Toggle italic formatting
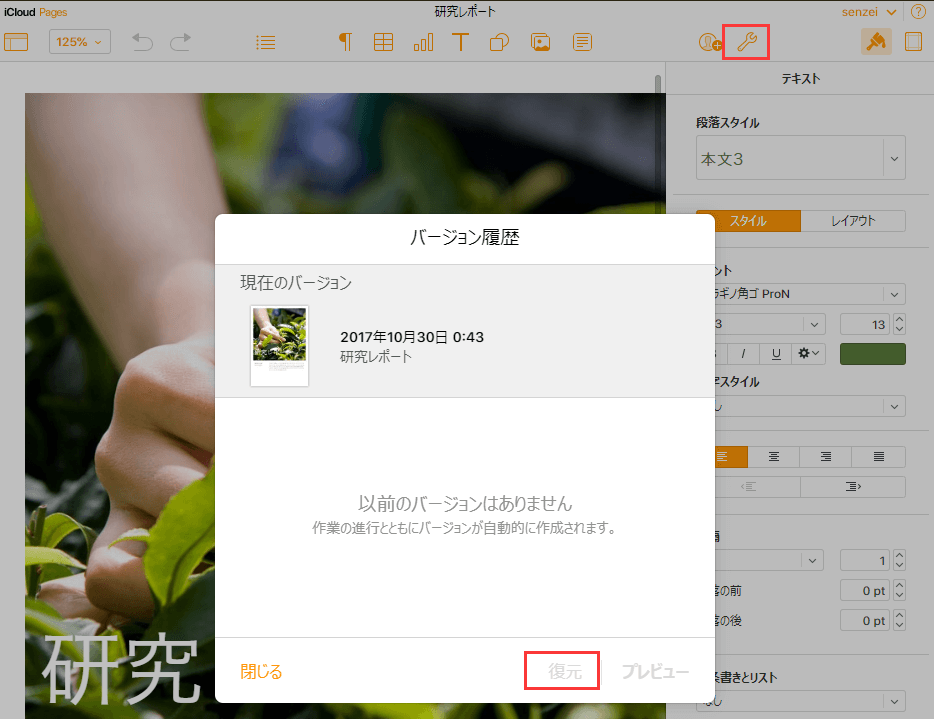 pos(742,353)
